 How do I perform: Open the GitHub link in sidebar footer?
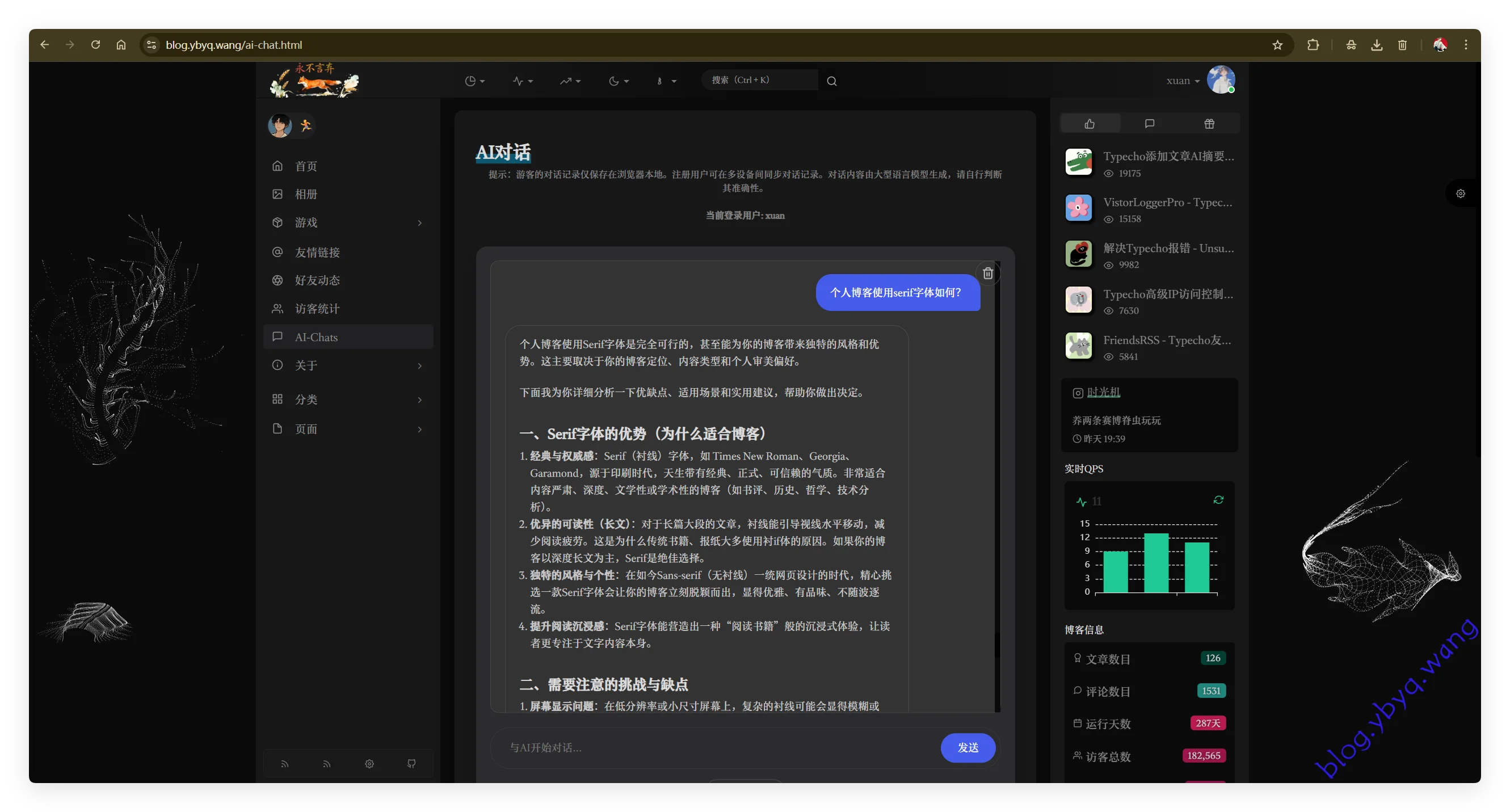411,763
